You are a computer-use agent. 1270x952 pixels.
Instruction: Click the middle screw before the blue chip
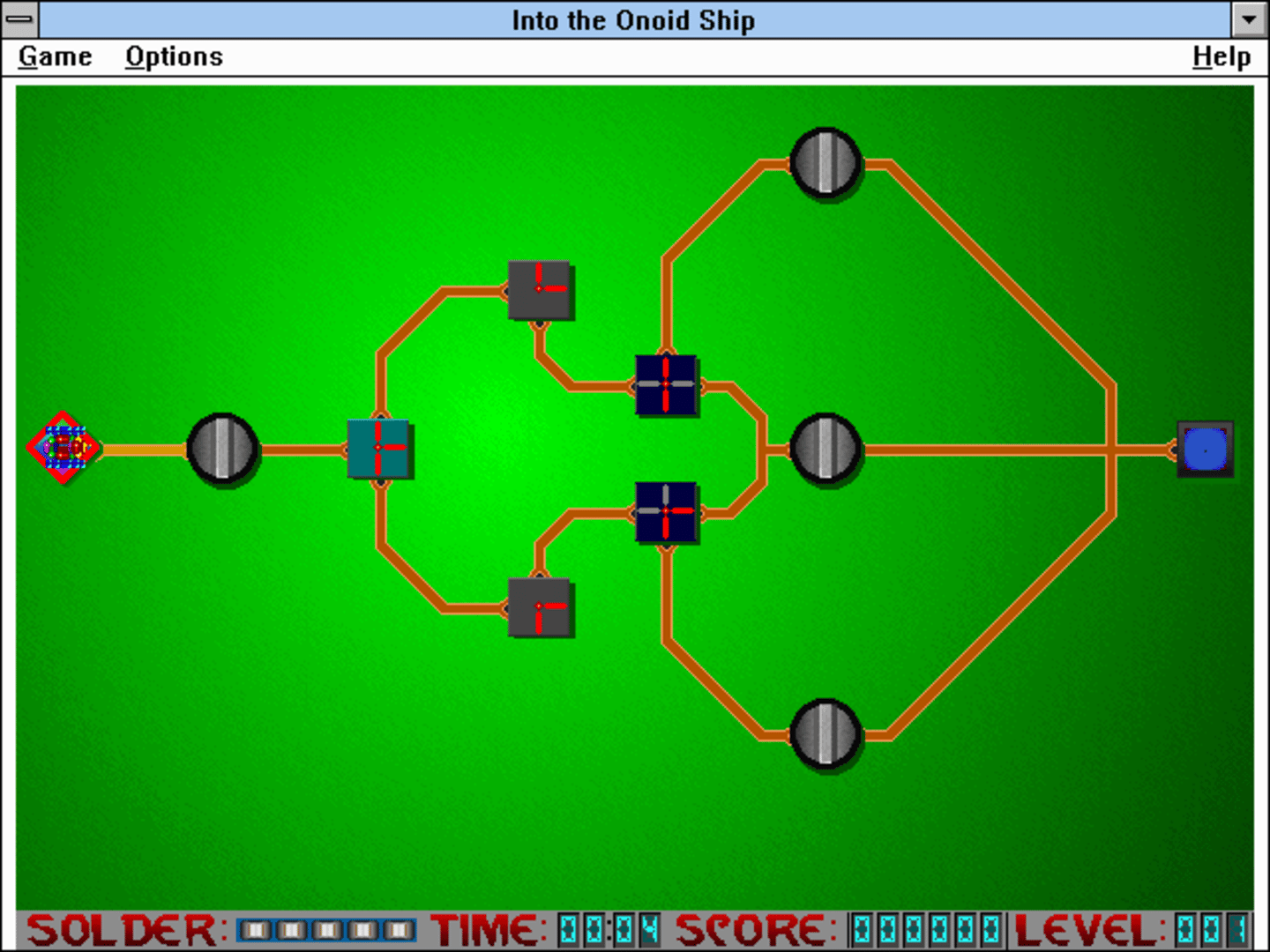point(825,449)
